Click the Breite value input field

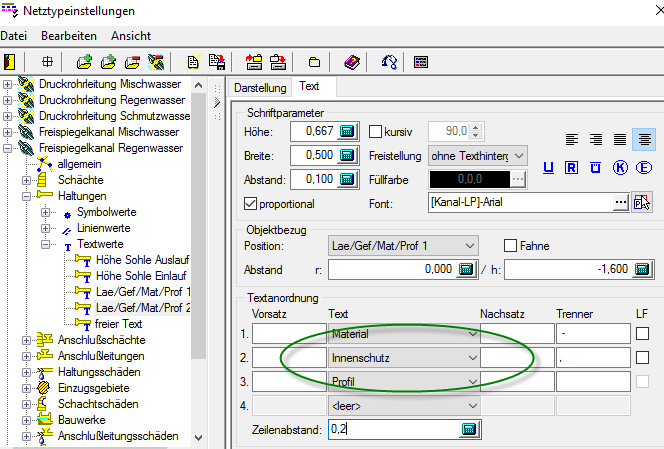click(x=313, y=155)
